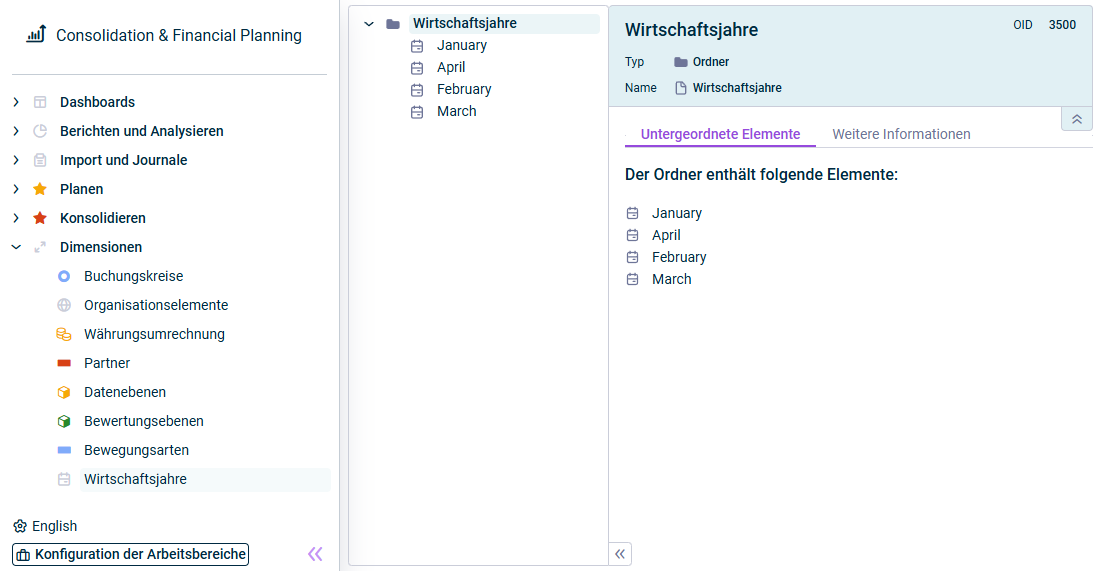The width and height of the screenshot is (1094, 571).
Task: Change language via English link
Action: [54, 526]
